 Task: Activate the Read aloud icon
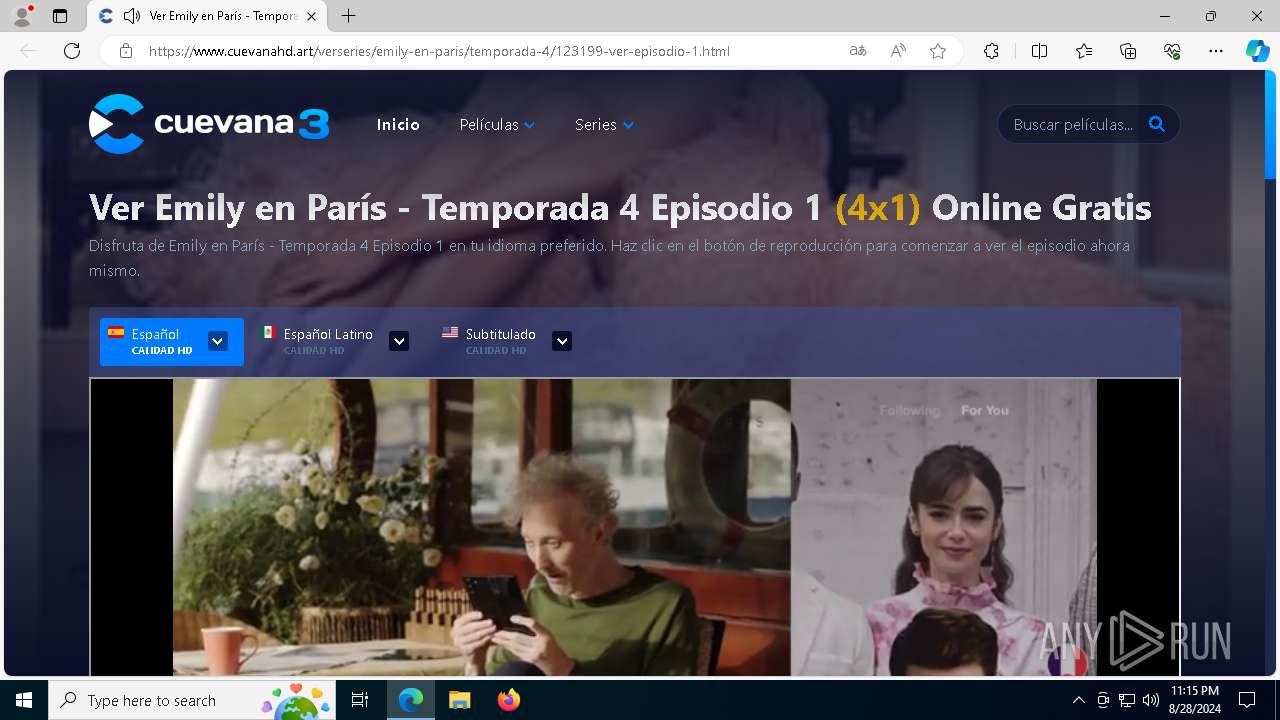[x=898, y=51]
